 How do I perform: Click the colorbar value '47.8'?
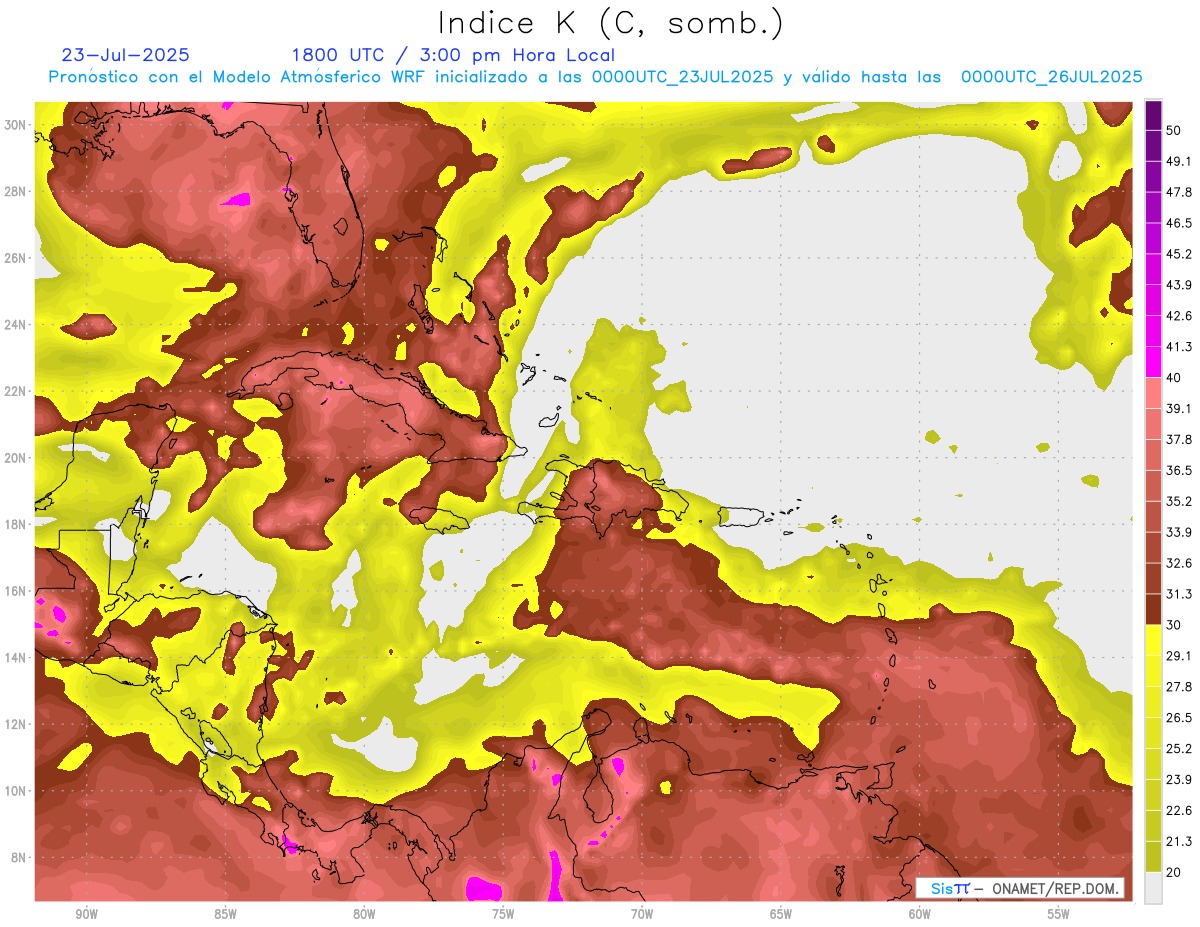[1179, 192]
